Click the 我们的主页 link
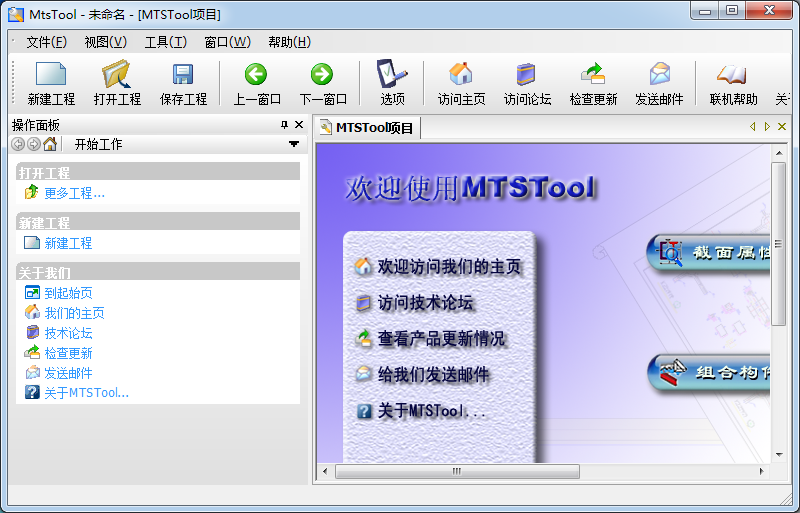This screenshot has height=513, width=800. 74,313
